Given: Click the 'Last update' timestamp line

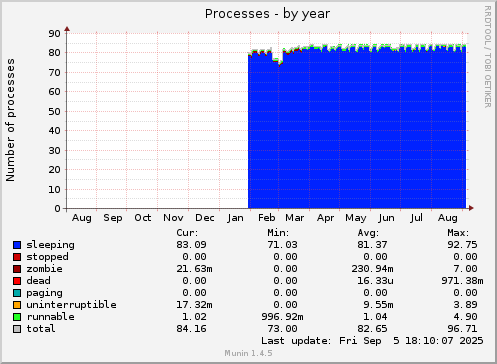Looking at the screenshot, I should click(372, 341).
